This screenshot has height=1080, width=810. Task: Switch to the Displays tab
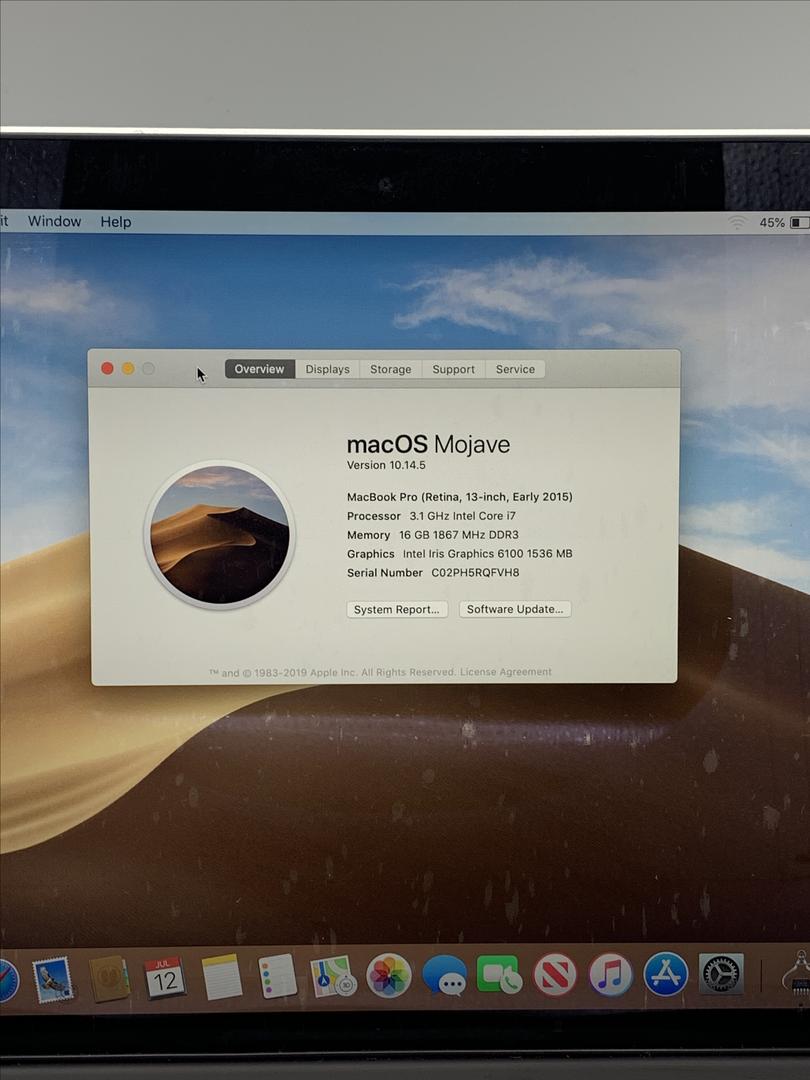click(327, 369)
